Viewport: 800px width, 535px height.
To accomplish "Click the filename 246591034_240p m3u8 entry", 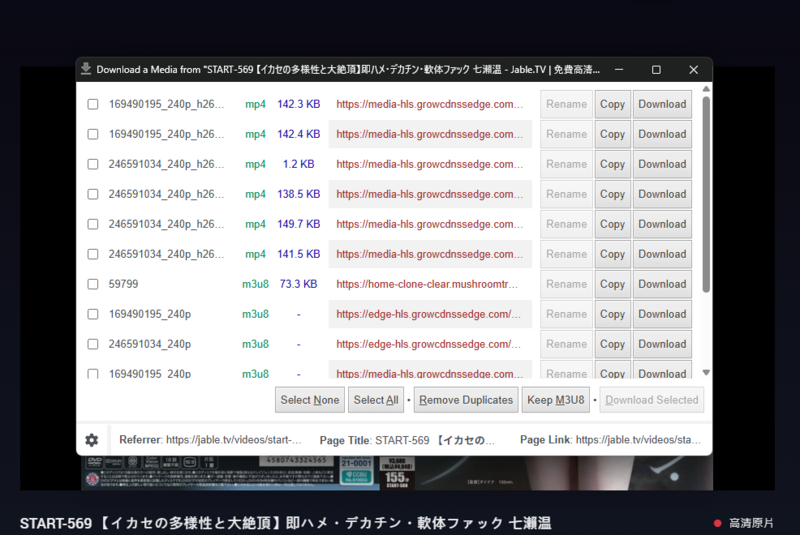I will [149, 344].
